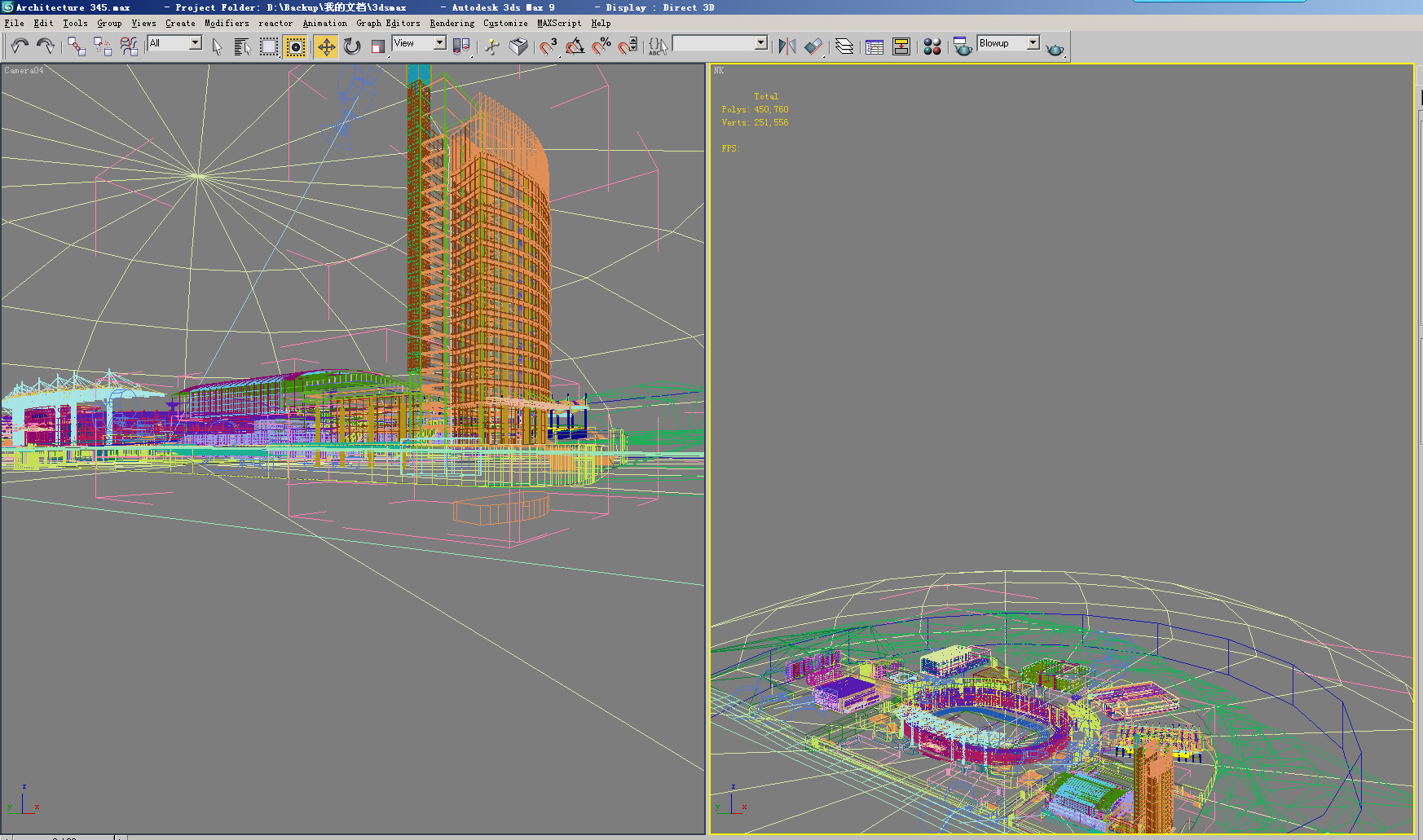Open the Render Type 'Blowup' dropdown
This screenshot has width=1423, height=840.
(x=1009, y=43)
